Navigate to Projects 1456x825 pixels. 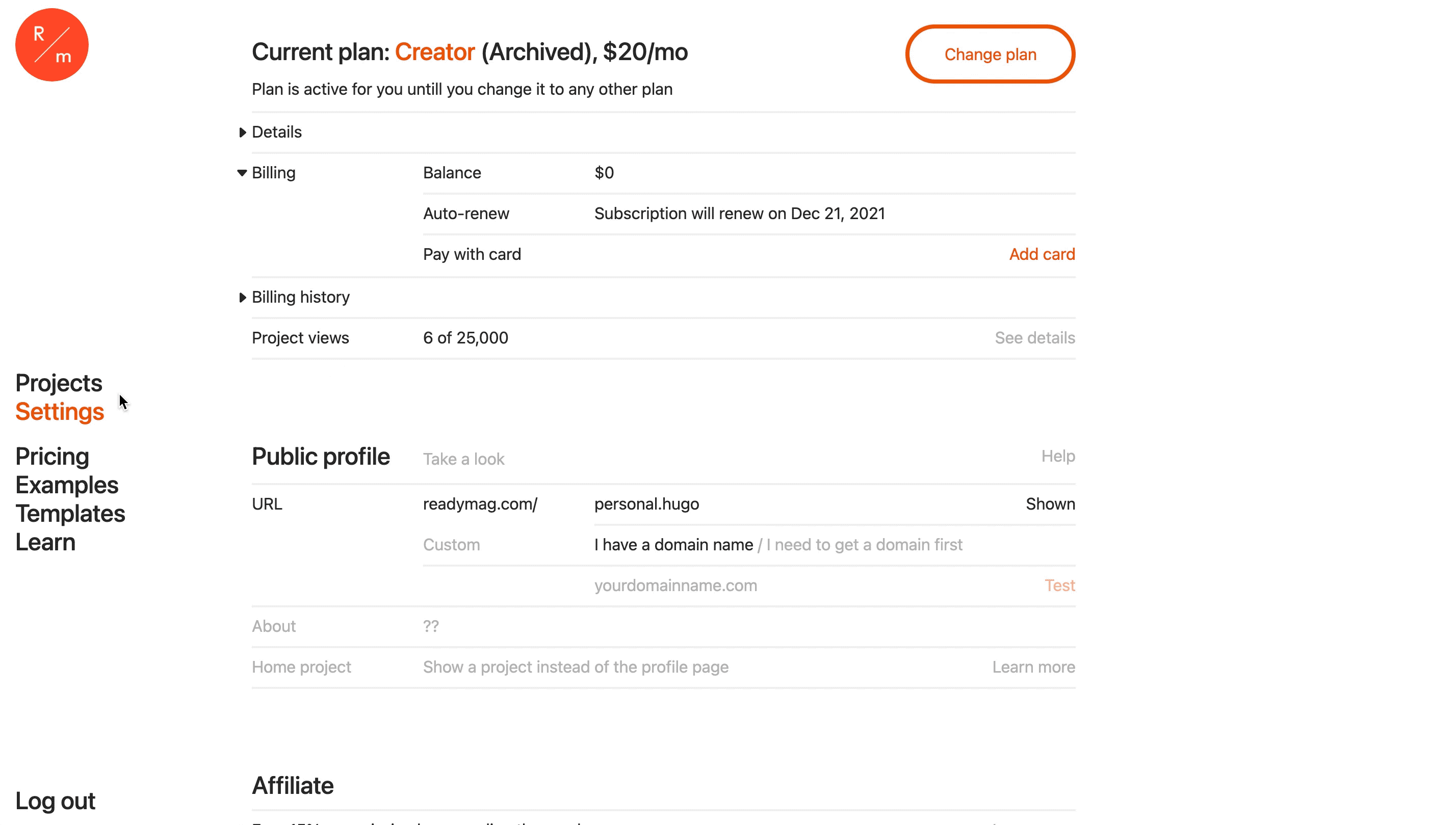click(x=59, y=383)
